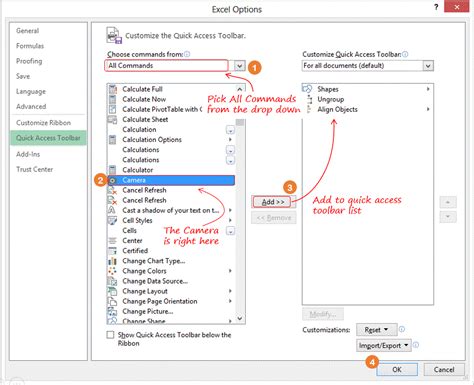
Task: Click the command list scrollbar down arrow
Action: click(240, 319)
